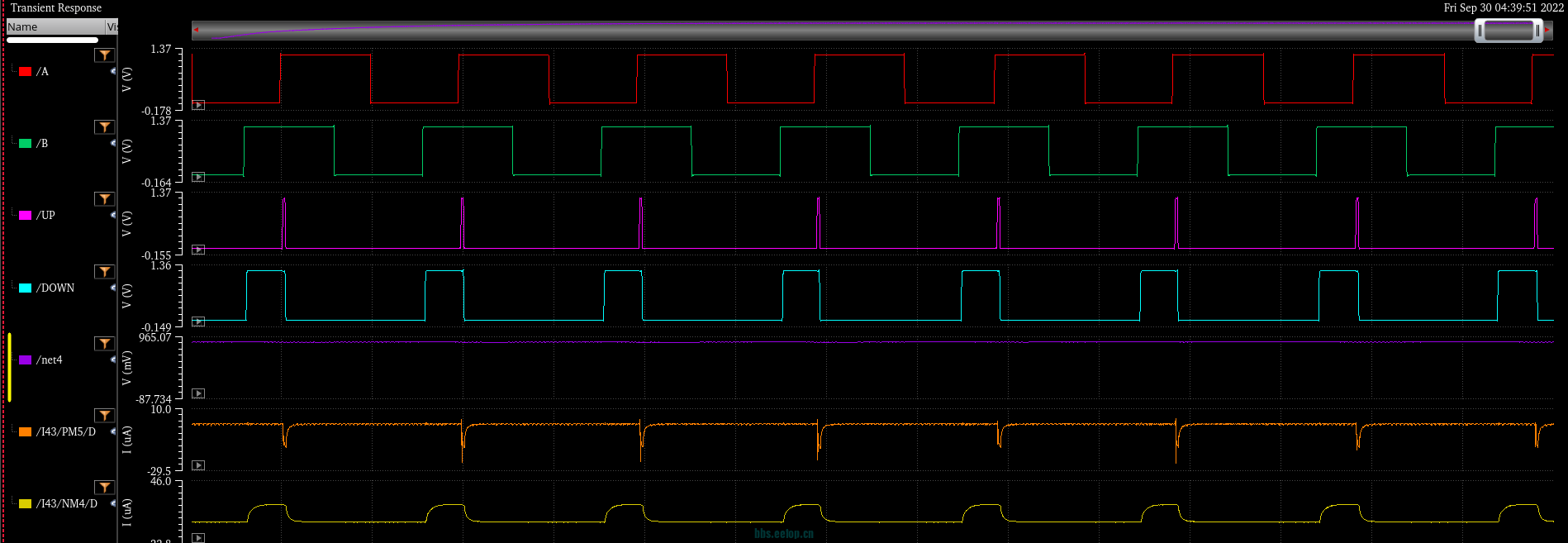Screen dimensions: 1568x543
Task: Click the Vis column header
Action: [112, 27]
